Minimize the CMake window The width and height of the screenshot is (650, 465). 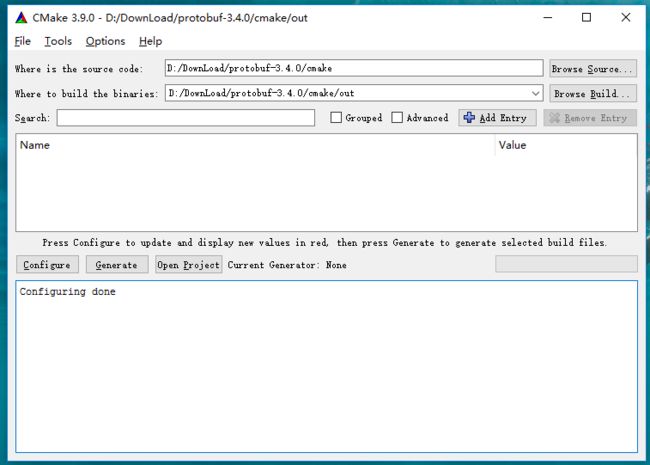pos(548,17)
